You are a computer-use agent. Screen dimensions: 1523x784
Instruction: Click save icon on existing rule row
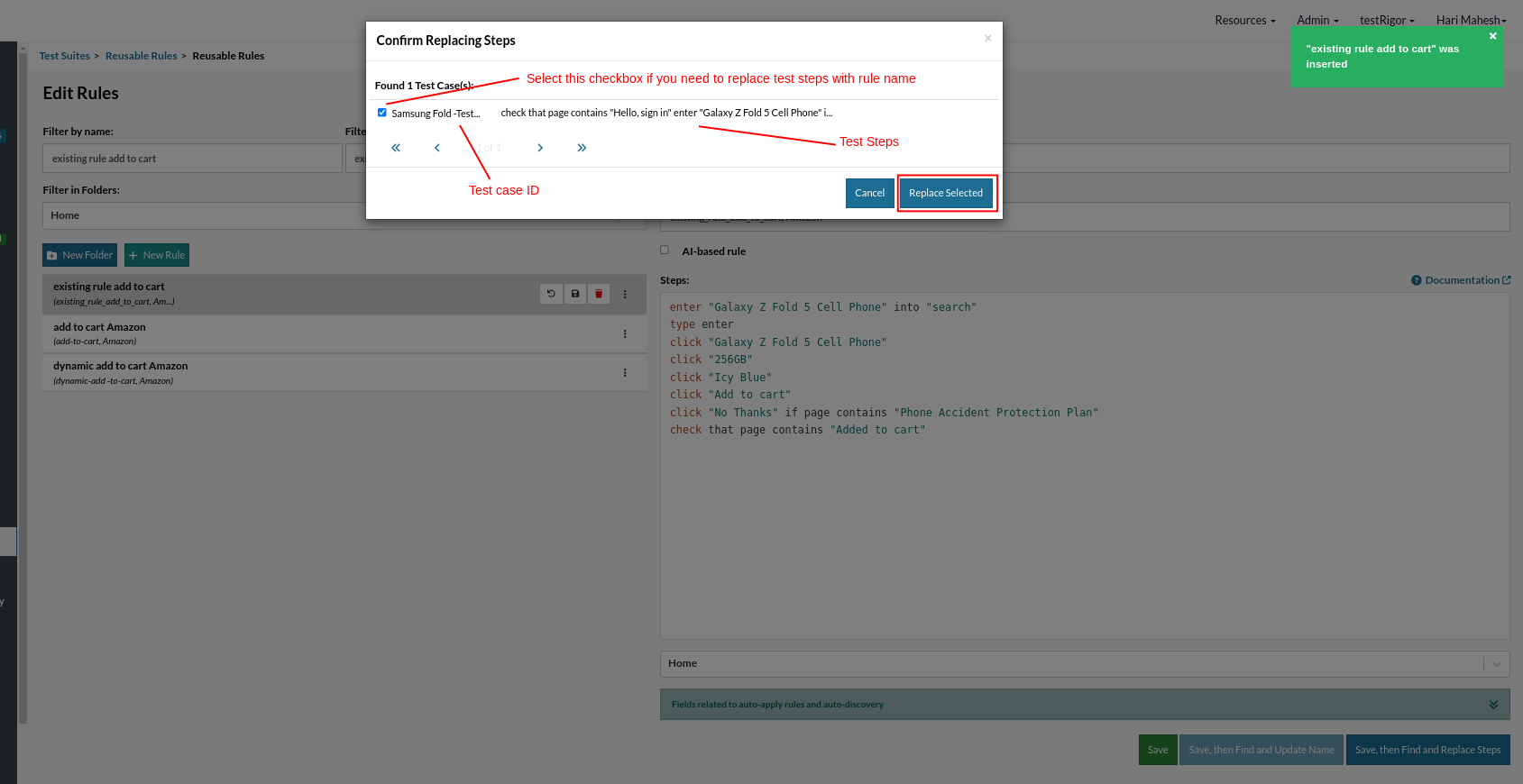(x=575, y=294)
